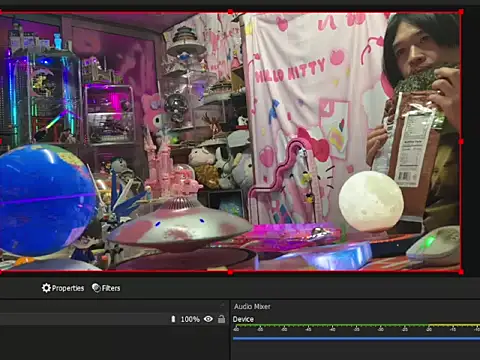Viewport: 480px width, 360px height.
Task: Grab the top-center red resize handle
Action: pyautogui.click(x=230, y=12)
